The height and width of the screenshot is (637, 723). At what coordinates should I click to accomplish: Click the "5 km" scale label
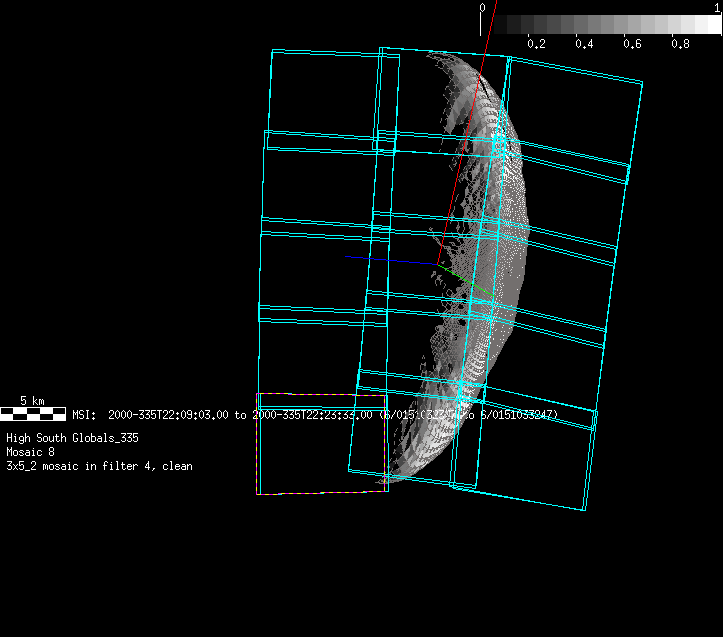32,401
